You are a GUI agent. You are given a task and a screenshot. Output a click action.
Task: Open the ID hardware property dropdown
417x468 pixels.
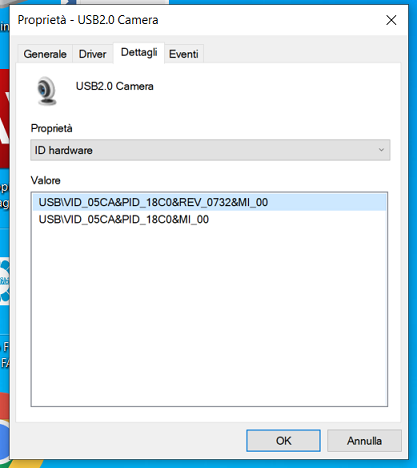pyautogui.click(x=210, y=150)
